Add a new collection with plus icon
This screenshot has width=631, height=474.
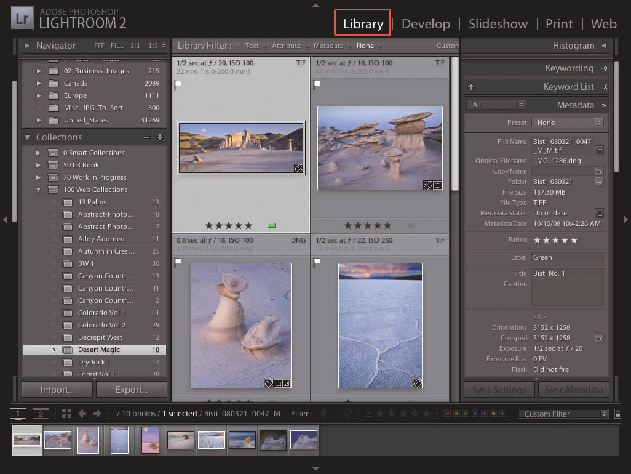160,138
